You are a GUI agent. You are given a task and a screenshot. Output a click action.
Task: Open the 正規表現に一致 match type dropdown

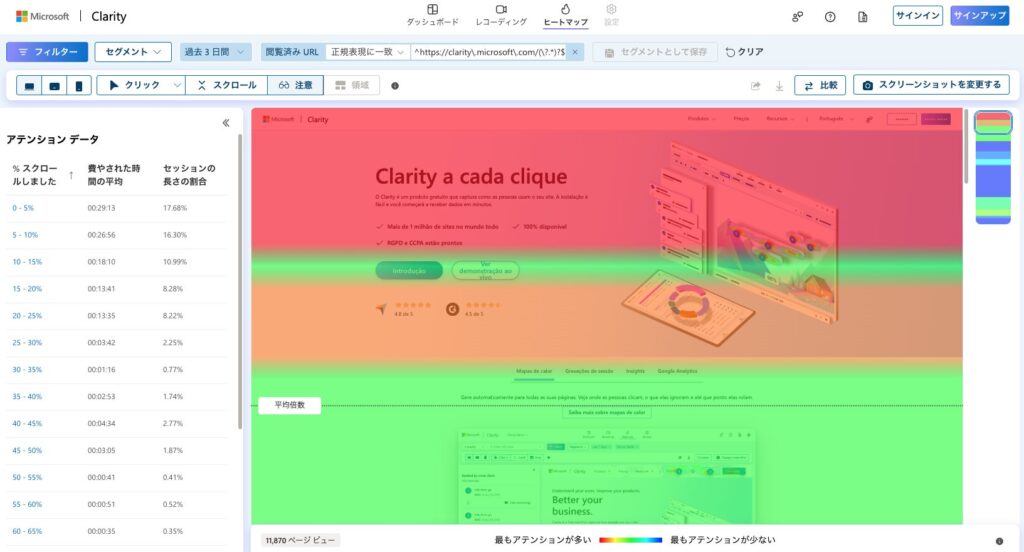coord(368,52)
